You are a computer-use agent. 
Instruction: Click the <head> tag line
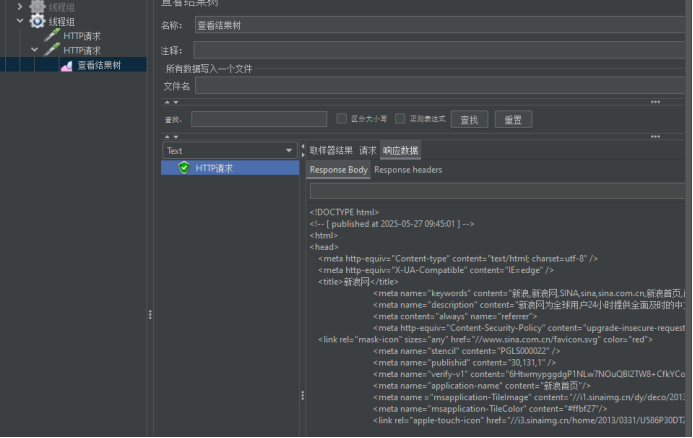tap(324, 247)
